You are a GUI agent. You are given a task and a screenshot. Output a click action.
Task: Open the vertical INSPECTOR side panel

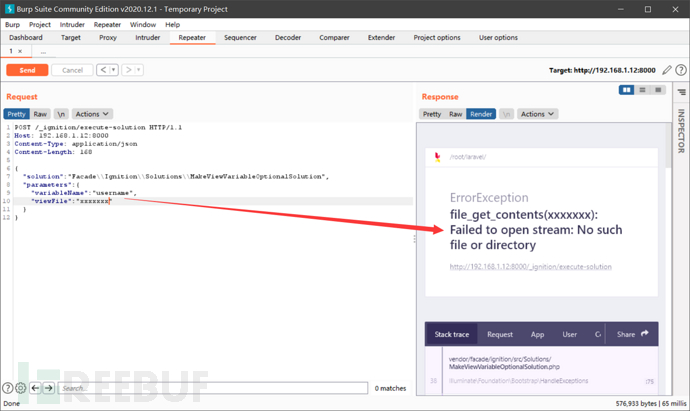pos(681,131)
